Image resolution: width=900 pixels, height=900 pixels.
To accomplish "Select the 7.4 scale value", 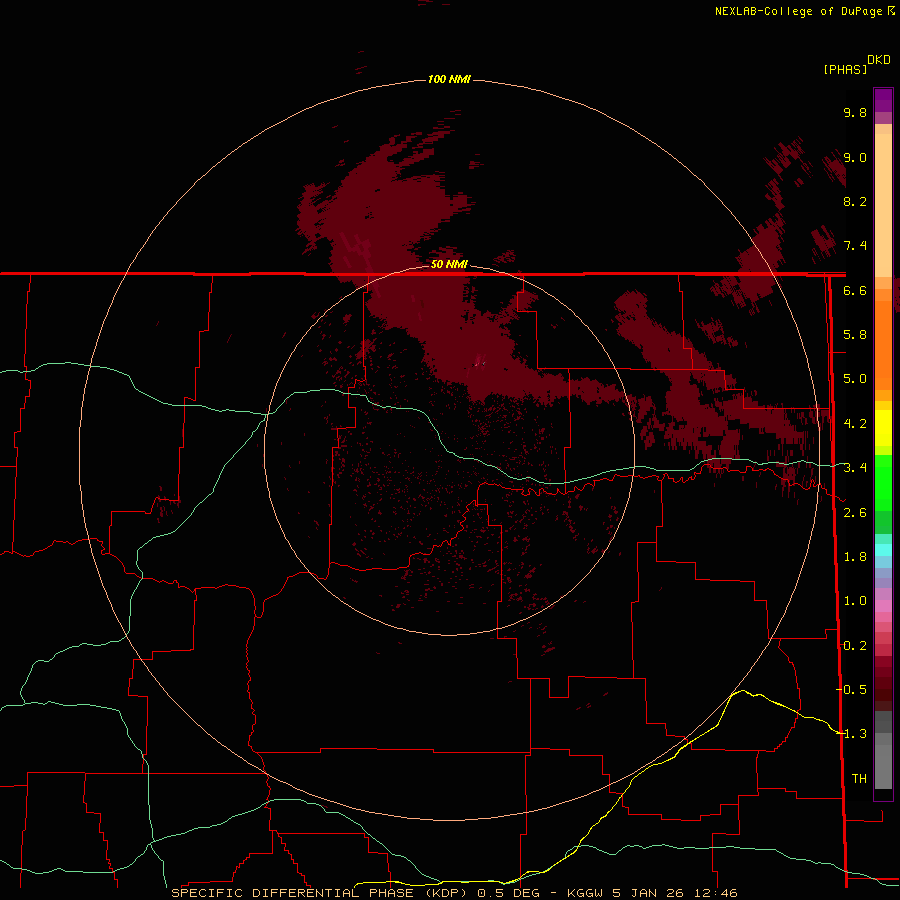I will (x=855, y=246).
